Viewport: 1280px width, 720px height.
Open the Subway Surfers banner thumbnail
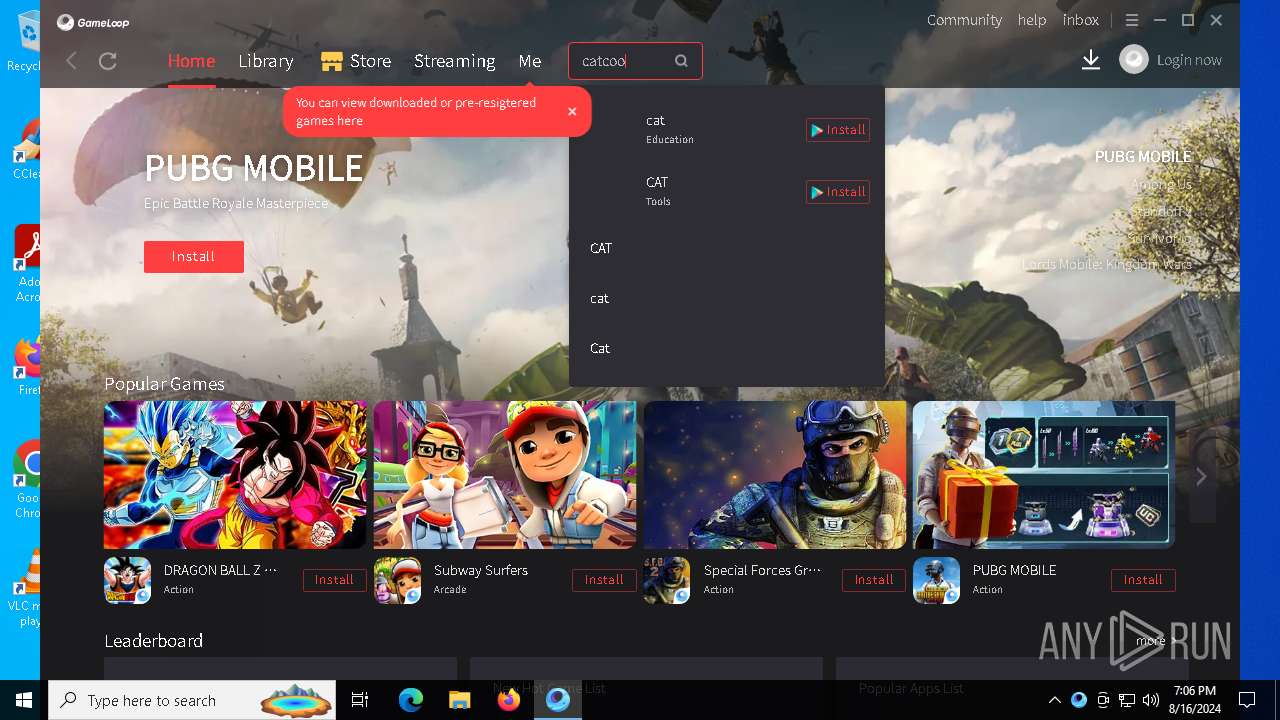click(505, 475)
